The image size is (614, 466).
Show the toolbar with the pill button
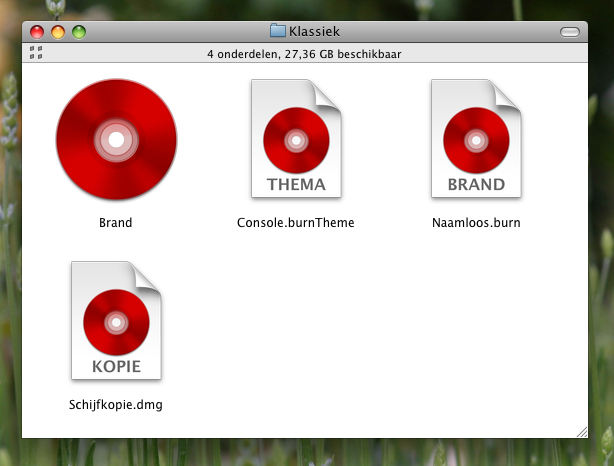[x=570, y=32]
